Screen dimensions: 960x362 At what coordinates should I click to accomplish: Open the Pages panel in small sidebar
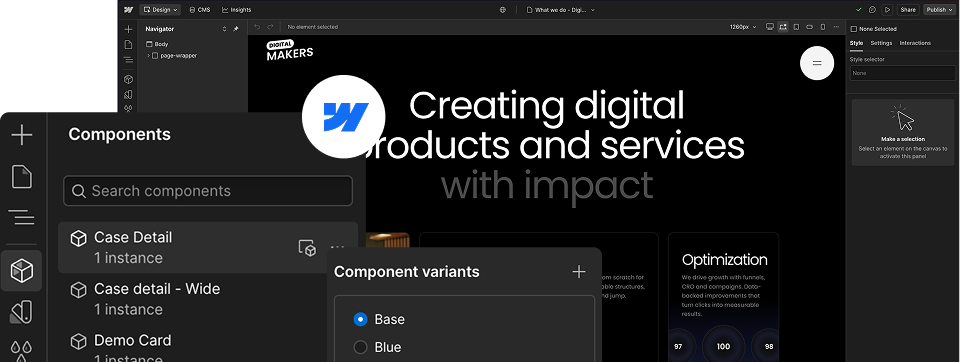(x=128, y=45)
